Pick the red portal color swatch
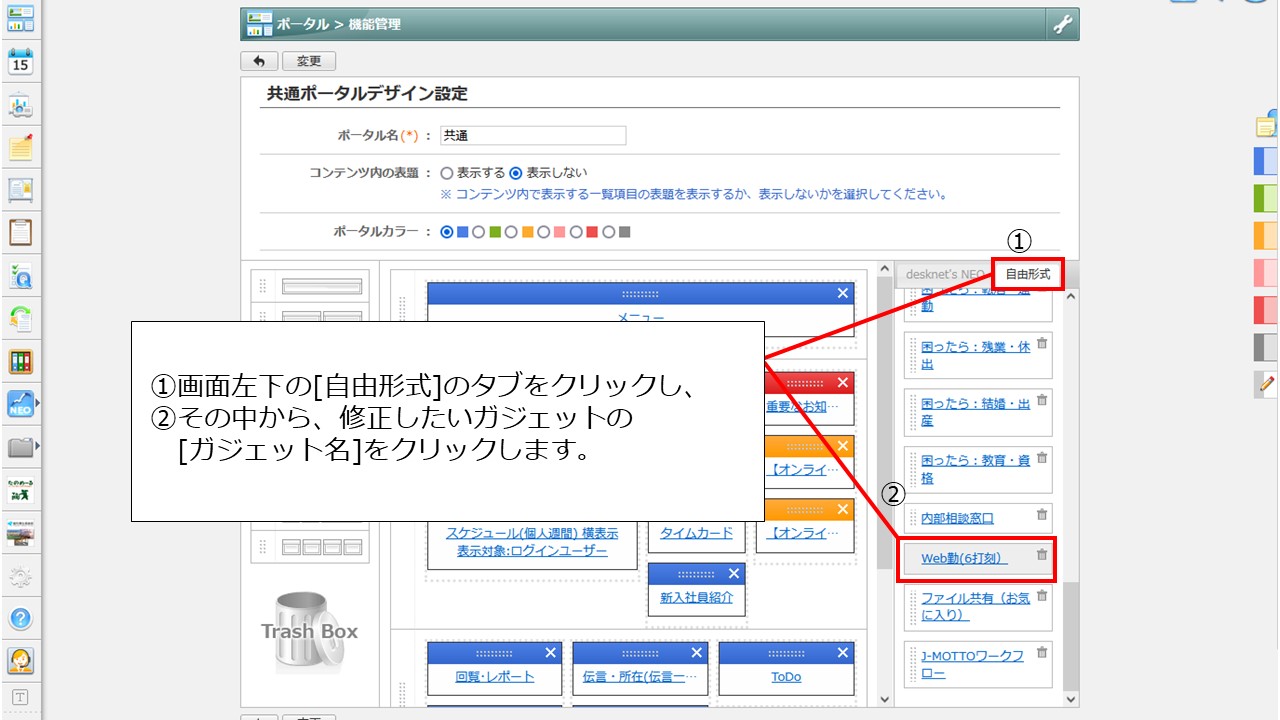The width and height of the screenshot is (1280, 720). 576,232
